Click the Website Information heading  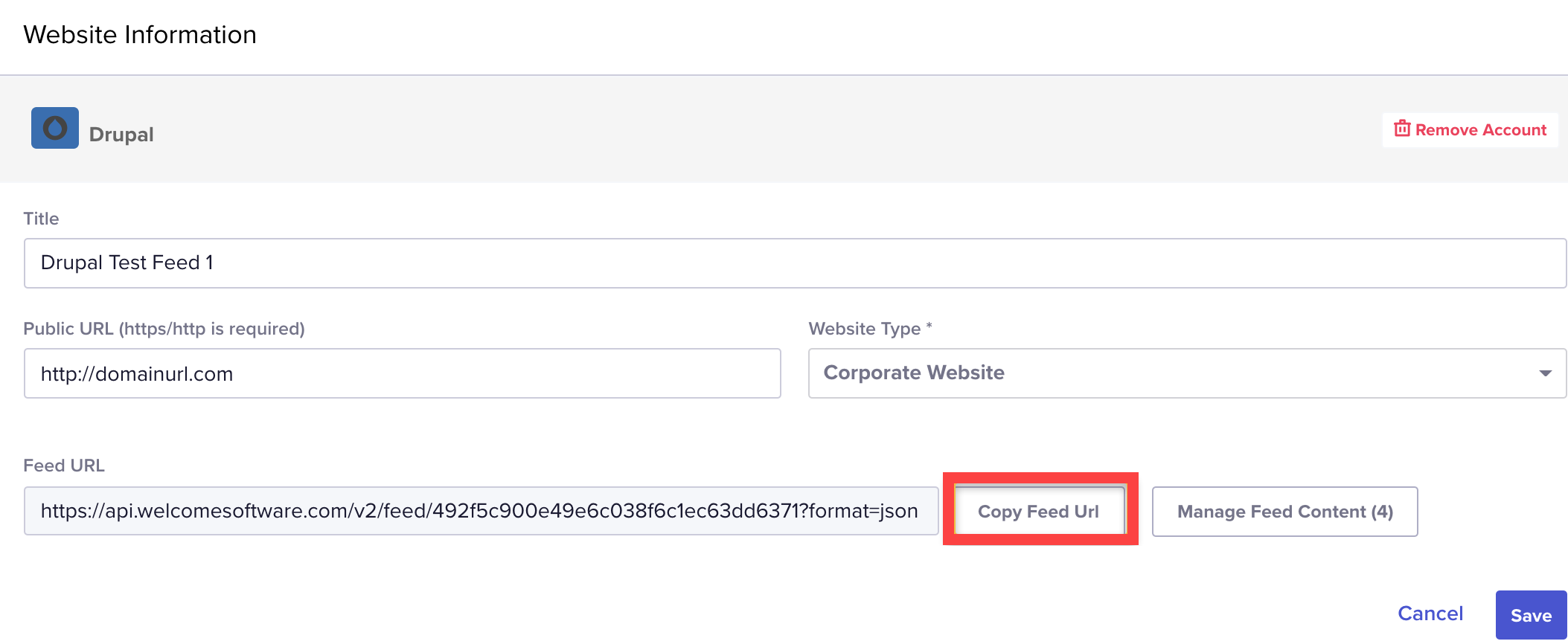[140, 35]
